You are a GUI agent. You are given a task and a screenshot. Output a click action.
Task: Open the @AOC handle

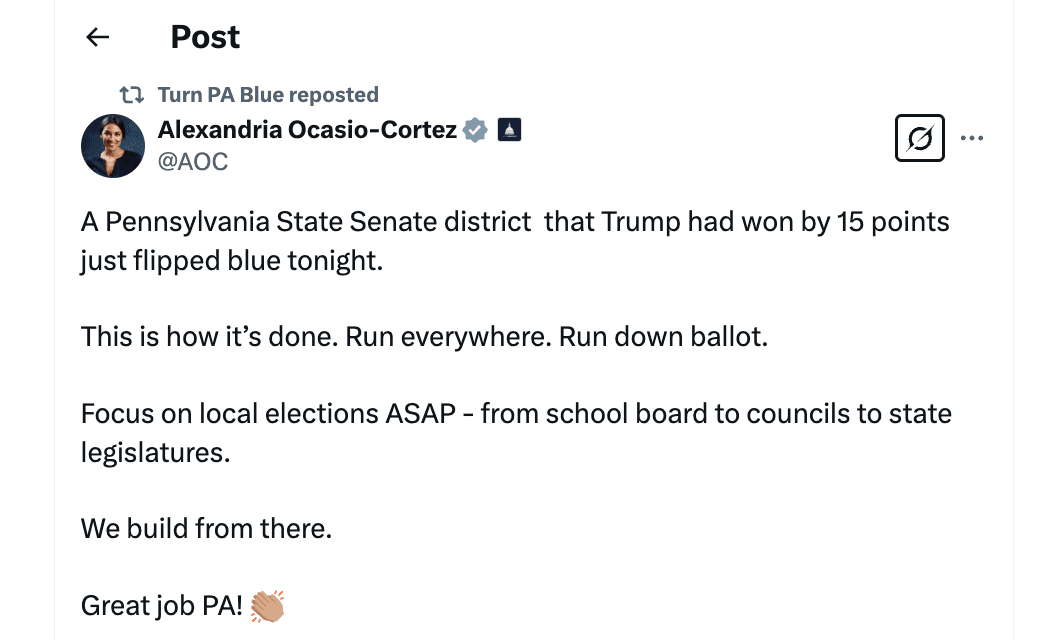(x=194, y=161)
